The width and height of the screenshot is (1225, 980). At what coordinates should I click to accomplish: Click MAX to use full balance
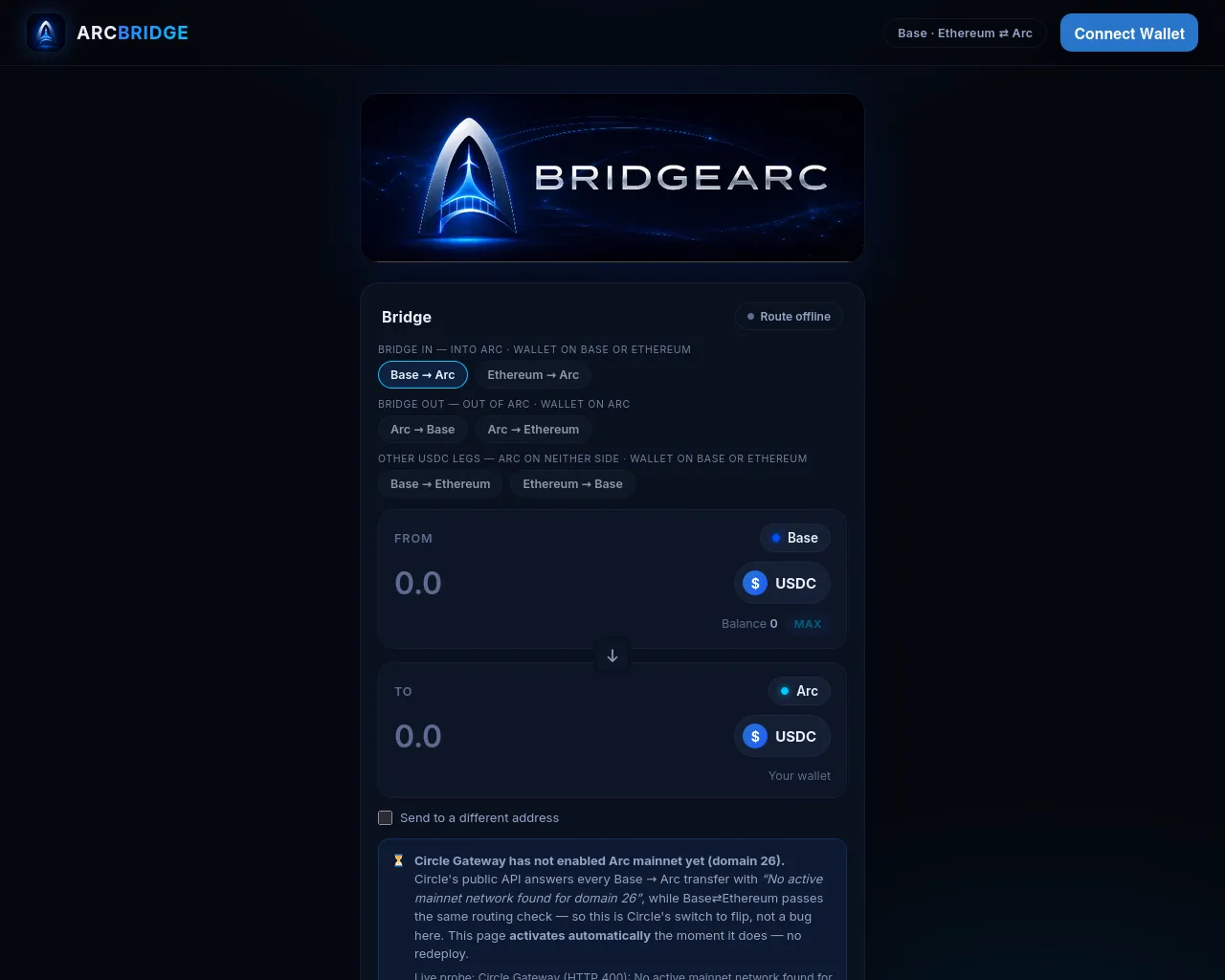808,623
